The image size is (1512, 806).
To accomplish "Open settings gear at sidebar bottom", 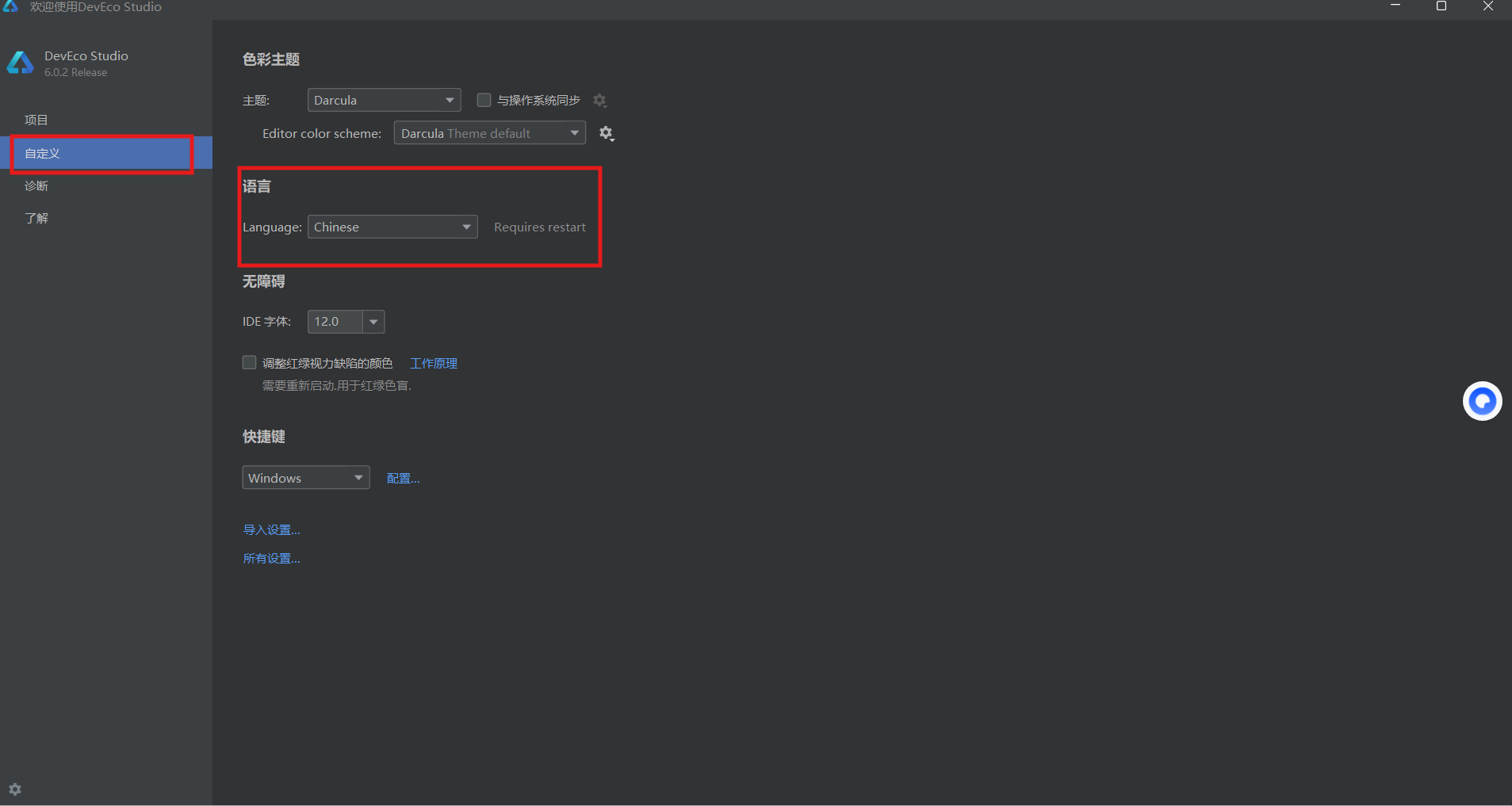I will tap(15, 789).
